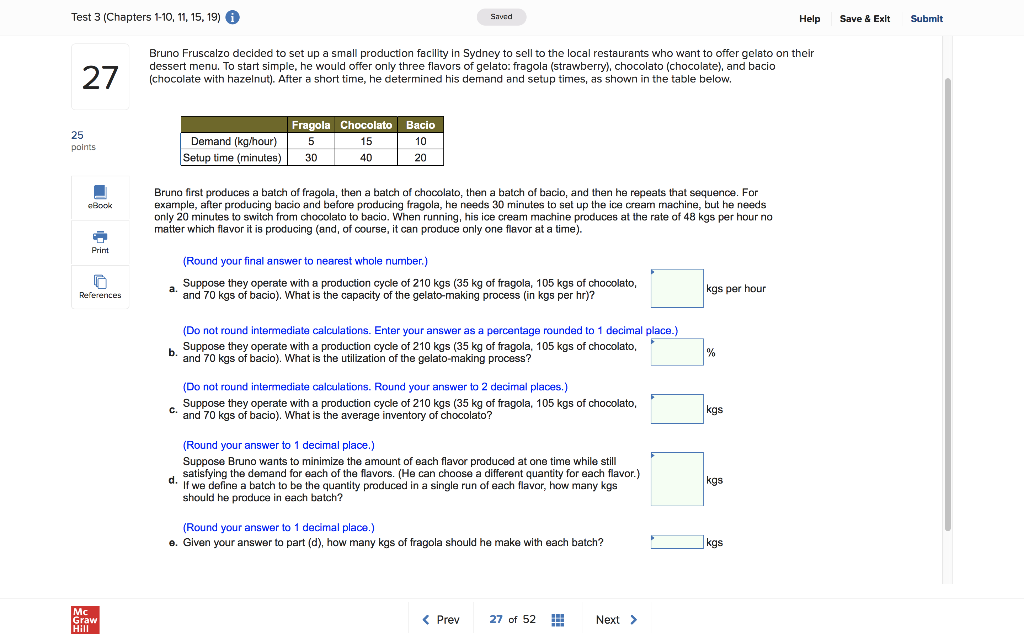Click the Chocolato demand cell '15'

tap(366, 141)
